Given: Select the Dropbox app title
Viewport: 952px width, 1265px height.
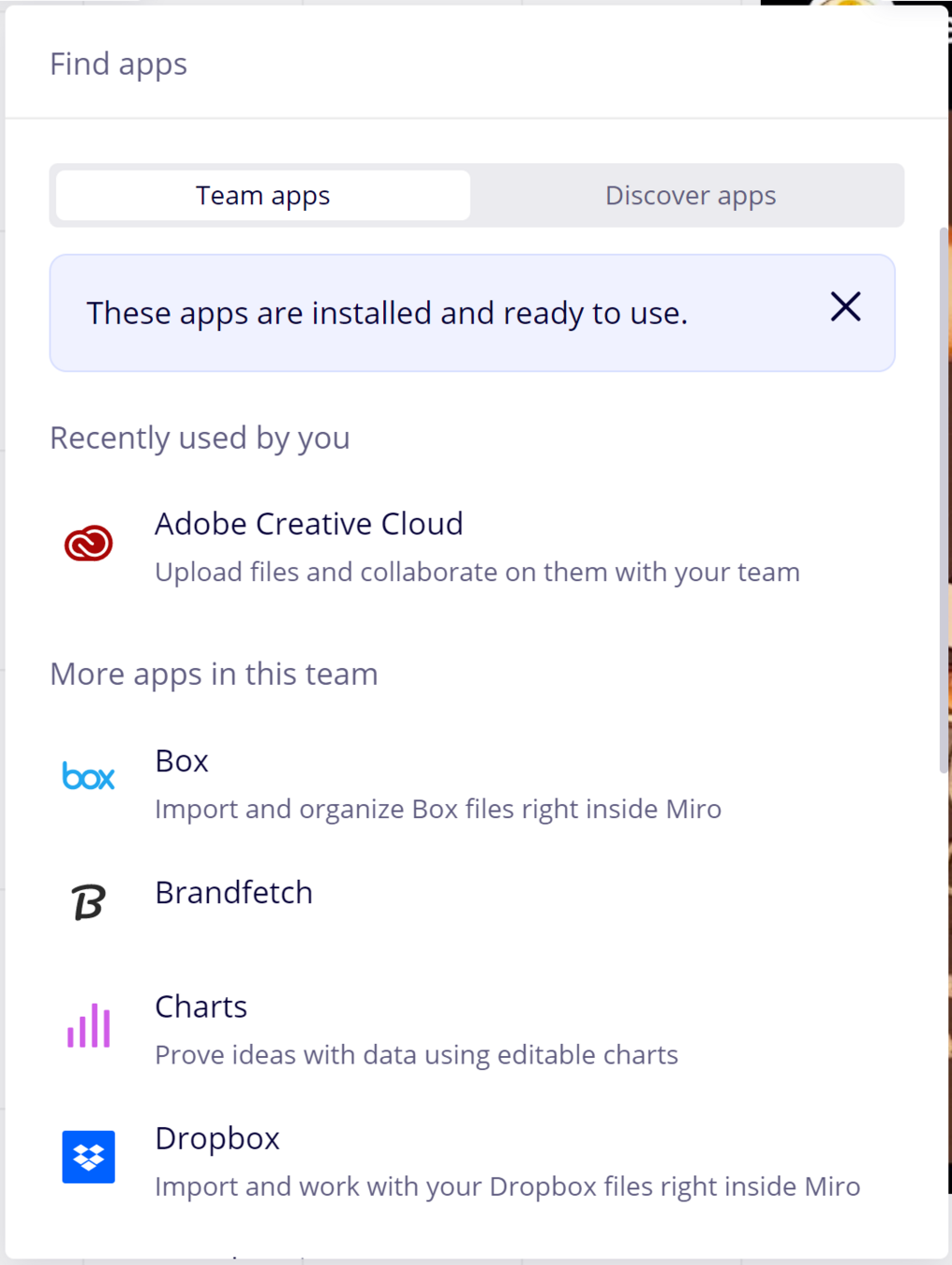Looking at the screenshot, I should (x=217, y=1138).
